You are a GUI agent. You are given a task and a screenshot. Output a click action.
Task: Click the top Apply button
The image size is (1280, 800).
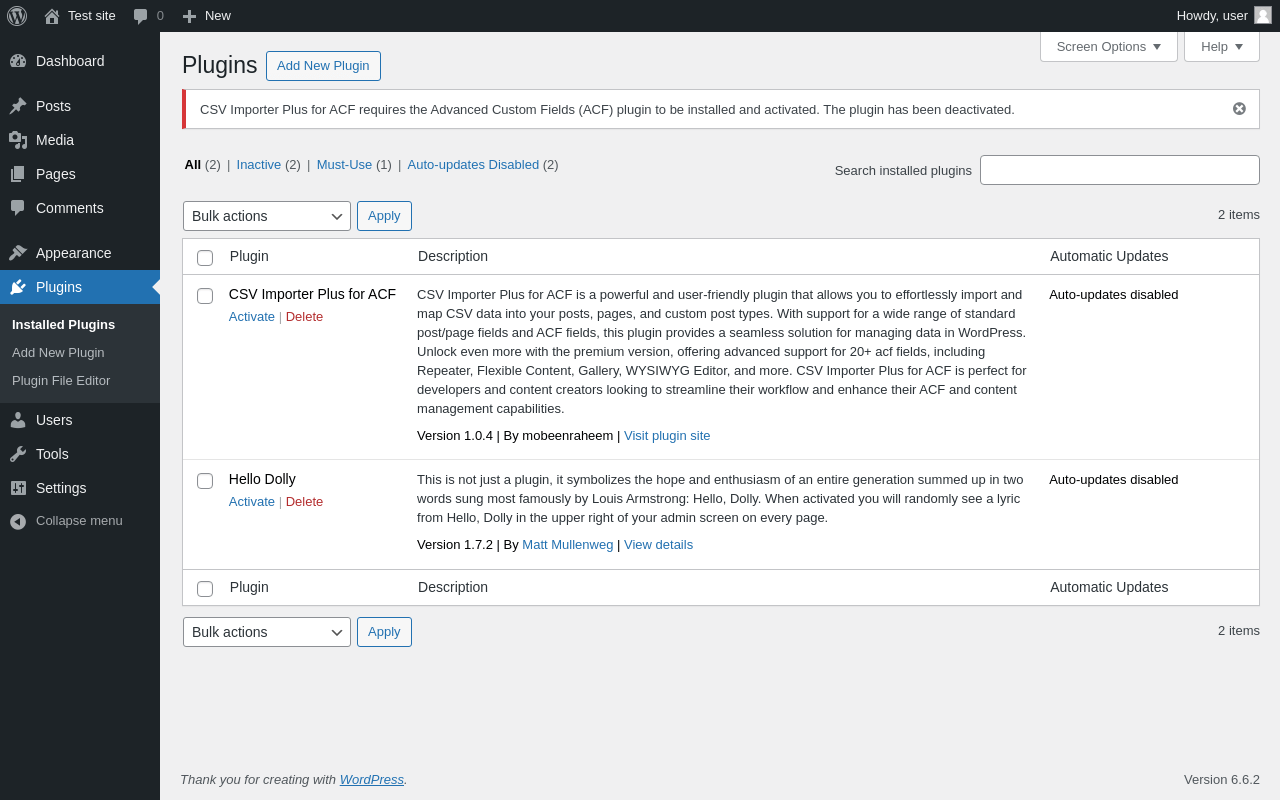click(384, 216)
